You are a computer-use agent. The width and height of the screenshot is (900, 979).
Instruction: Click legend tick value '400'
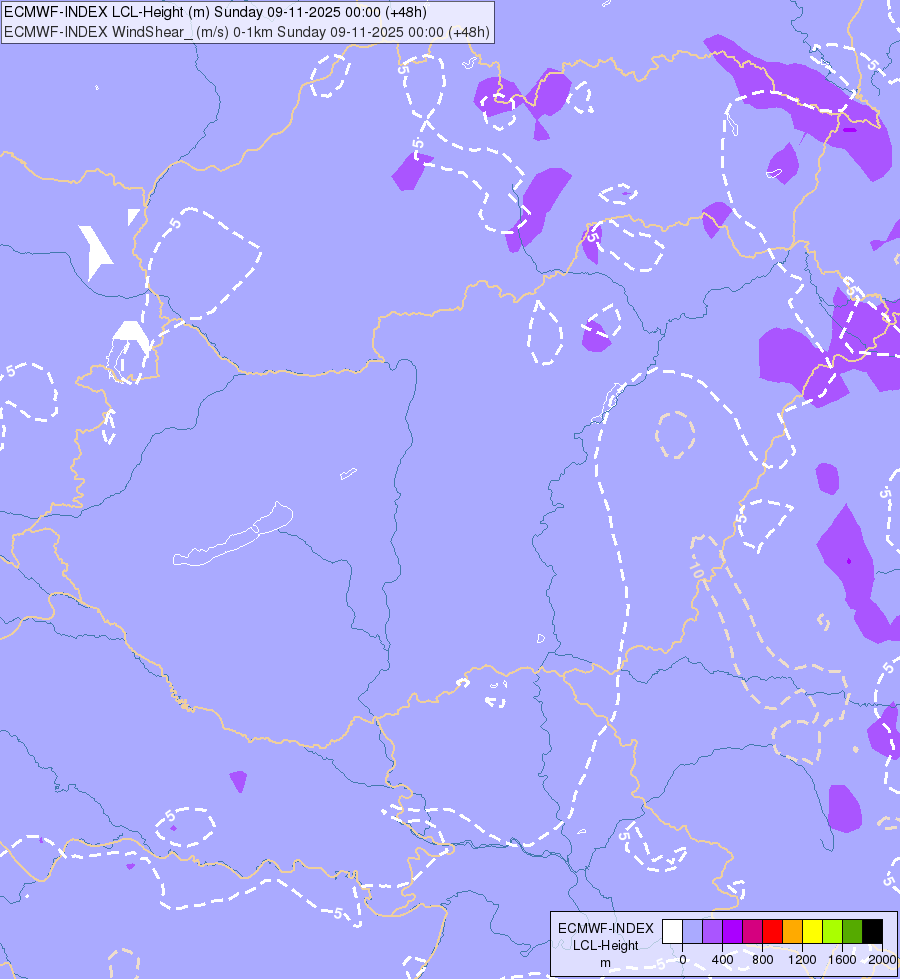(x=723, y=960)
